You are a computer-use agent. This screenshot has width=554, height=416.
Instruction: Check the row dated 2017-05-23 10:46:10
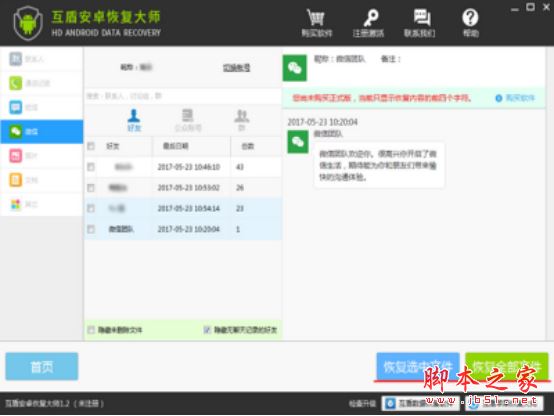click(91, 167)
